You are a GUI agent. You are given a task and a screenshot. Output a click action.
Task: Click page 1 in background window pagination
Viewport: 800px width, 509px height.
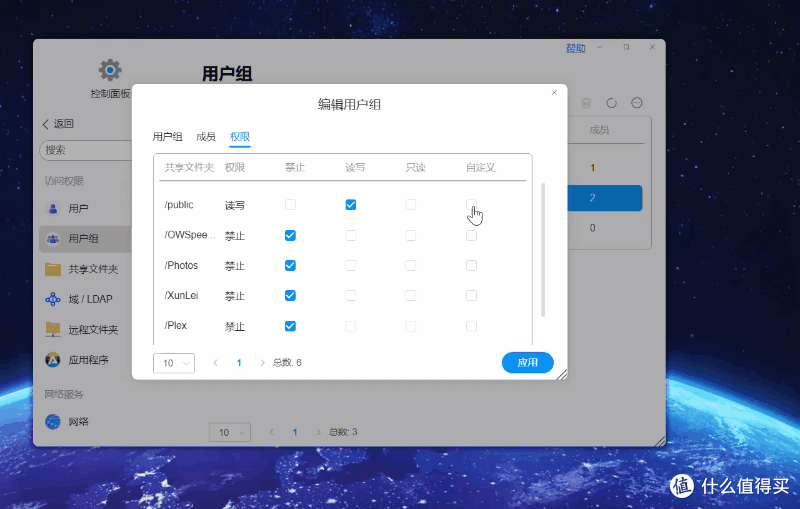point(295,432)
